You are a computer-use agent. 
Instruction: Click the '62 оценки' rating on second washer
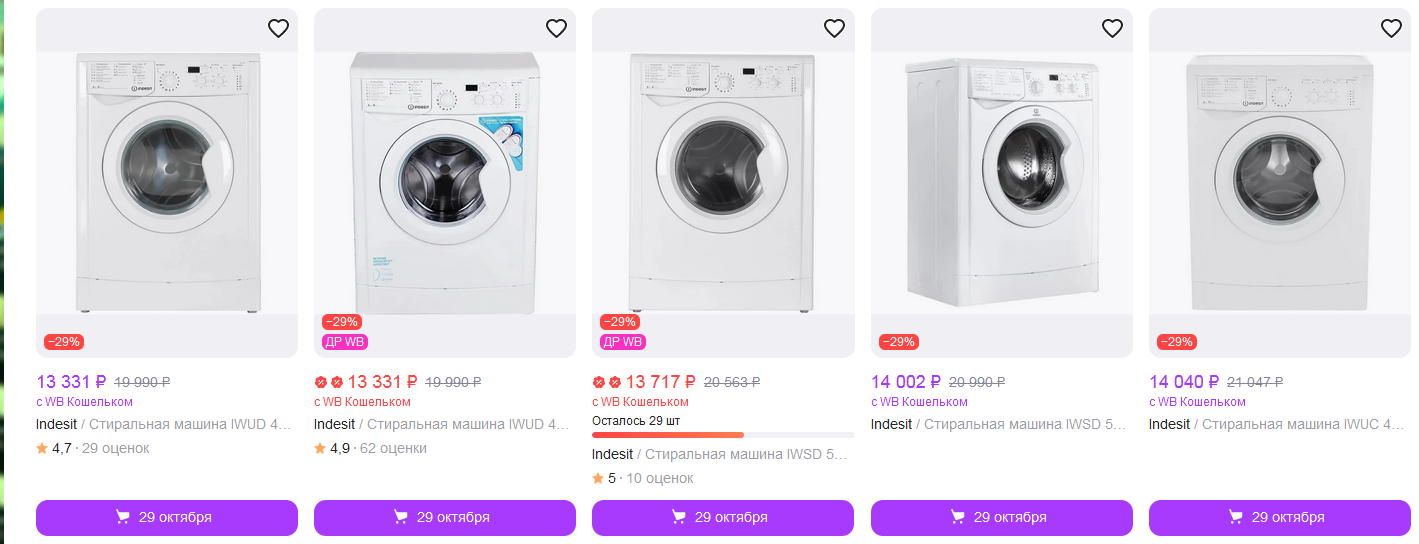[x=394, y=448]
